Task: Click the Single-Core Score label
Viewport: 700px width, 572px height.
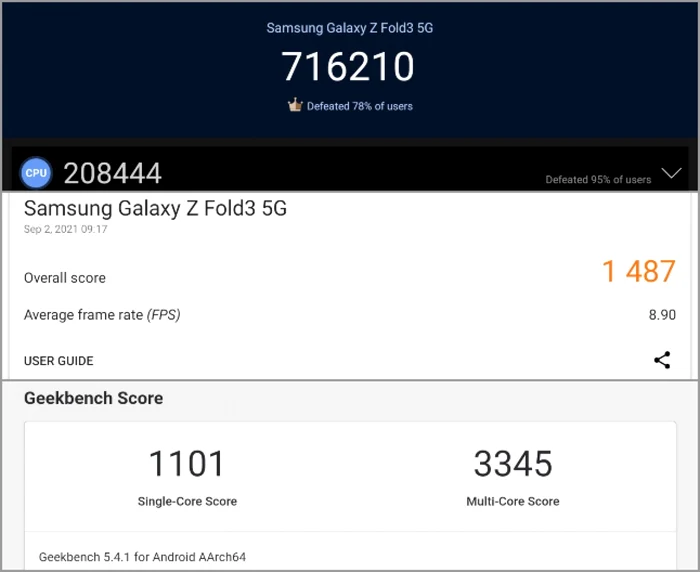Action: (x=187, y=501)
